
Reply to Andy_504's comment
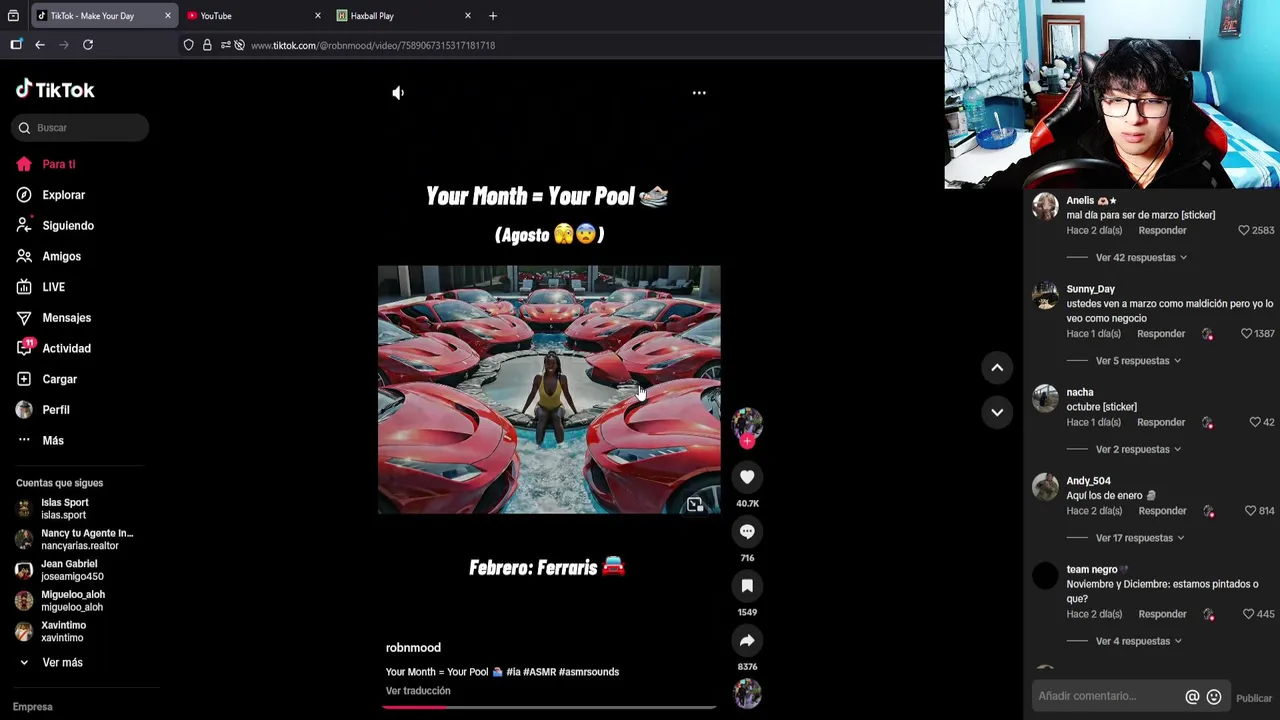click(1162, 511)
